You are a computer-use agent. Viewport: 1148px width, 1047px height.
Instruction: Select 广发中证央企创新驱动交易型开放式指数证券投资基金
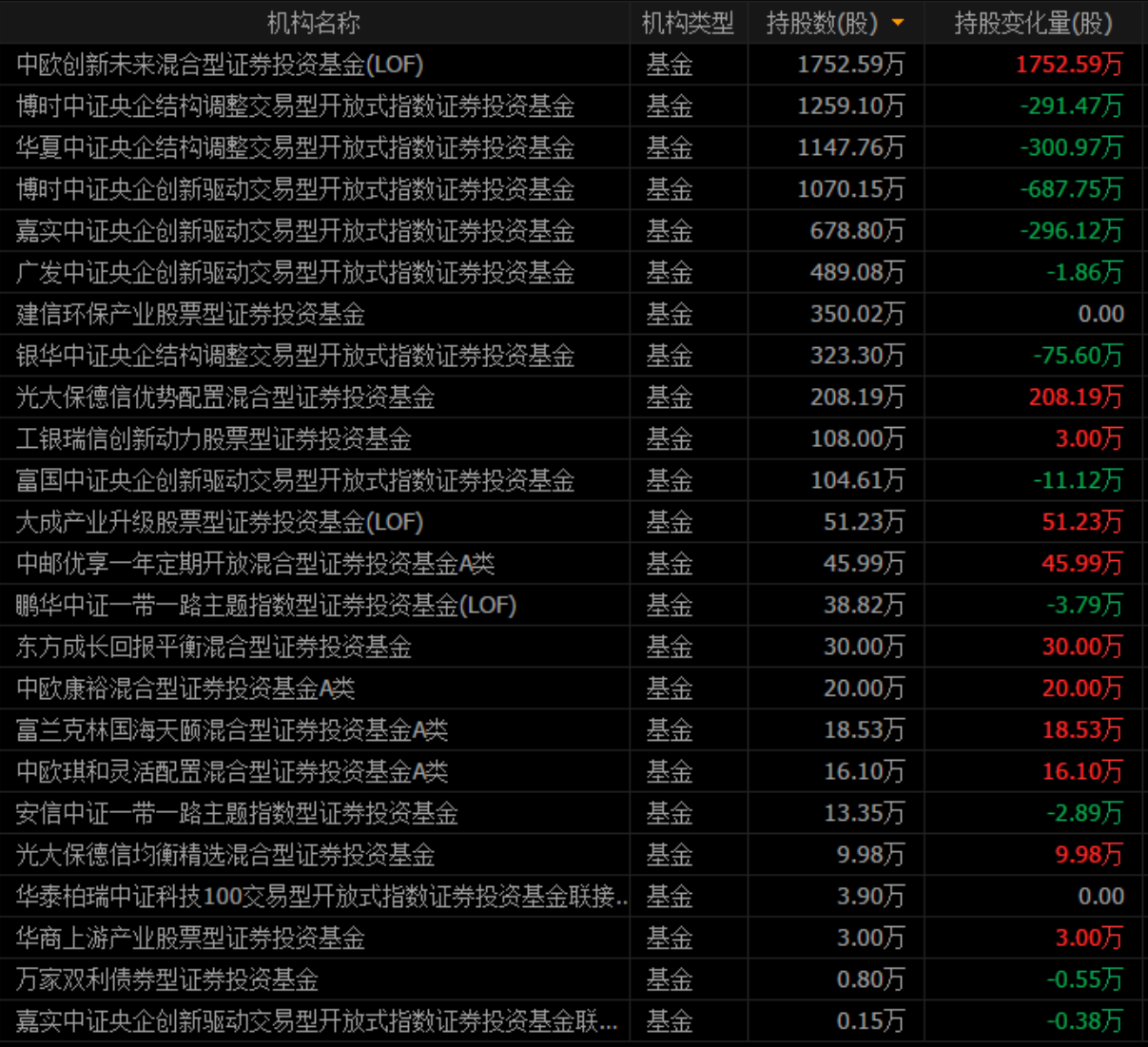coord(295,273)
